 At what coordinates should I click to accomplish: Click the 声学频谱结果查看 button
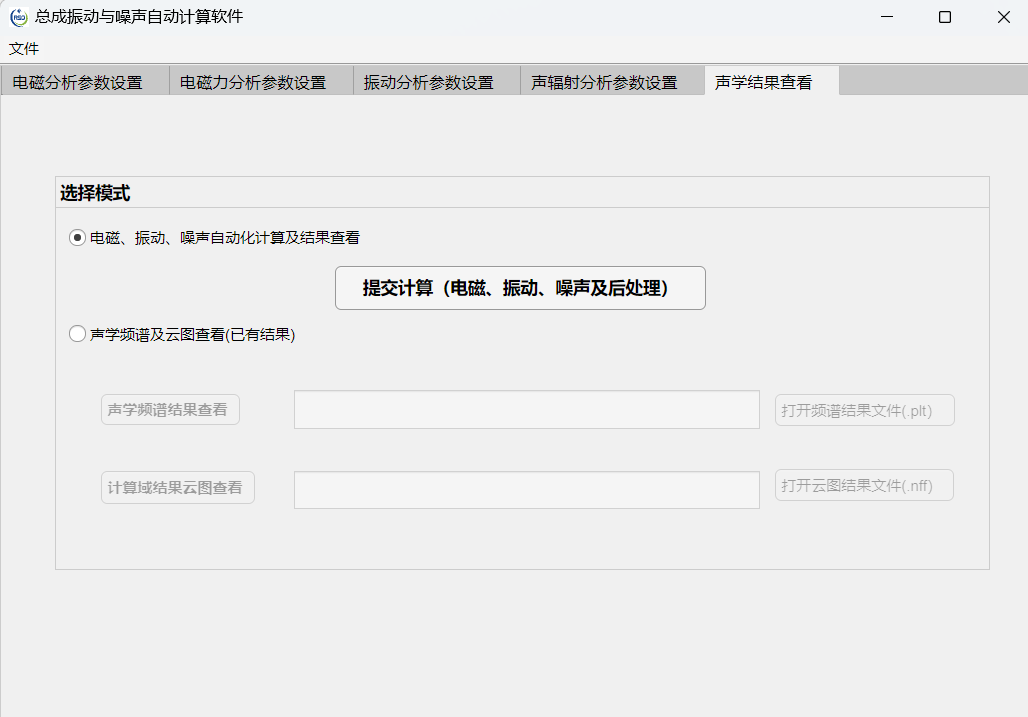click(x=170, y=410)
